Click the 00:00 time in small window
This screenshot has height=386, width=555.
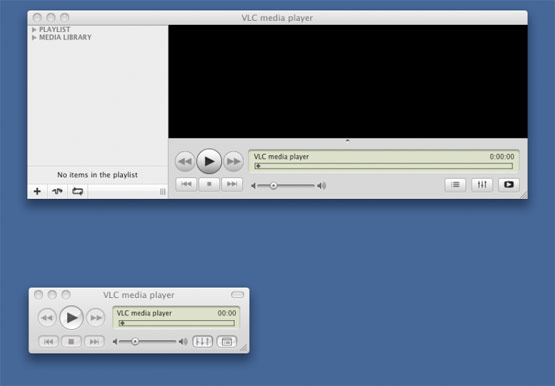tap(227, 313)
